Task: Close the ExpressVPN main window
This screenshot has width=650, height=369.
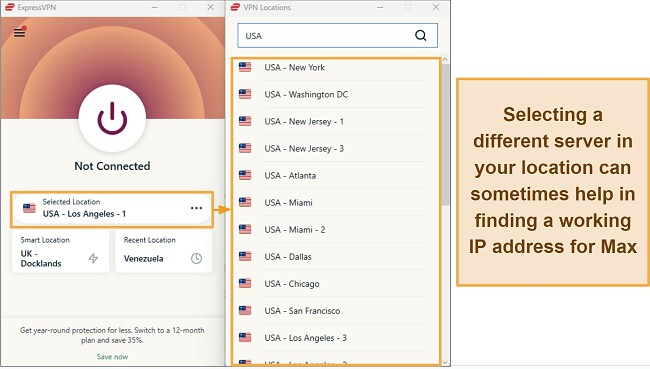Action: click(x=211, y=7)
